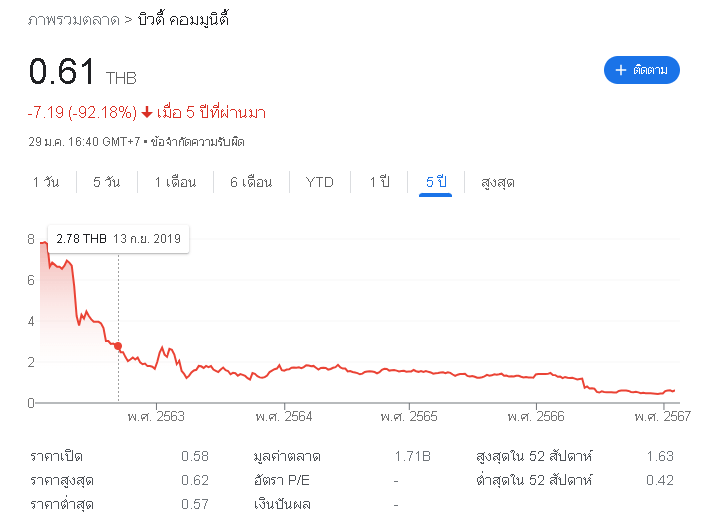
Task: Select the 1 วัน time range tab
Action: click(x=46, y=182)
